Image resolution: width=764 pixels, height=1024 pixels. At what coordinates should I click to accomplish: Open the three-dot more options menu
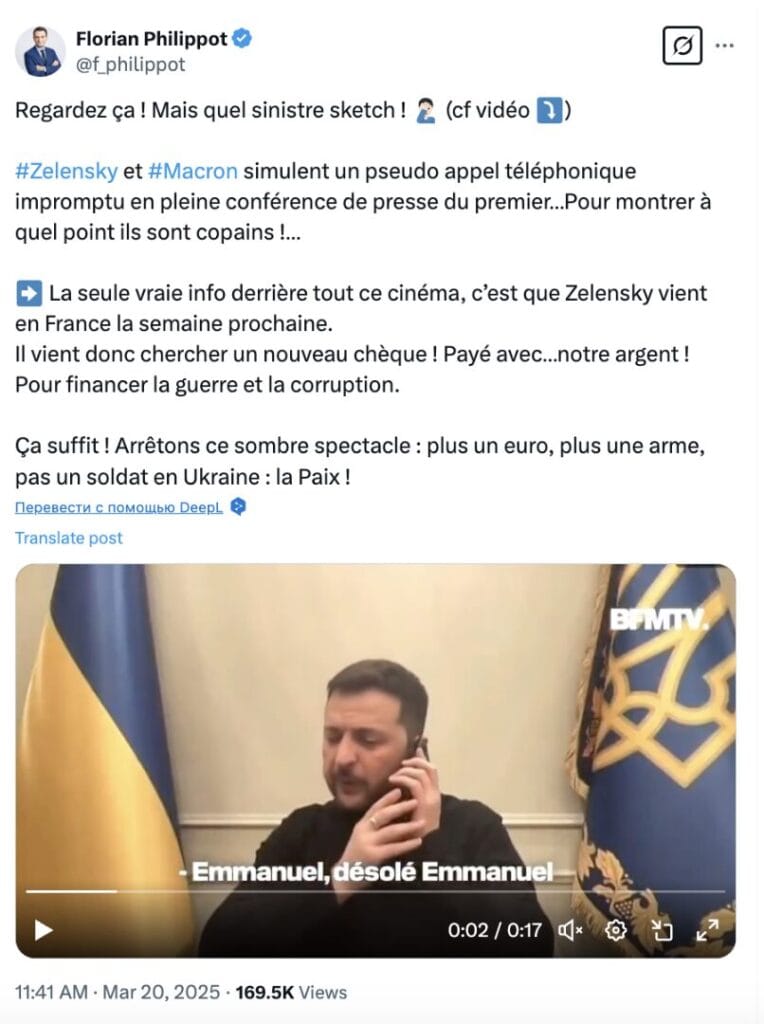tap(725, 46)
